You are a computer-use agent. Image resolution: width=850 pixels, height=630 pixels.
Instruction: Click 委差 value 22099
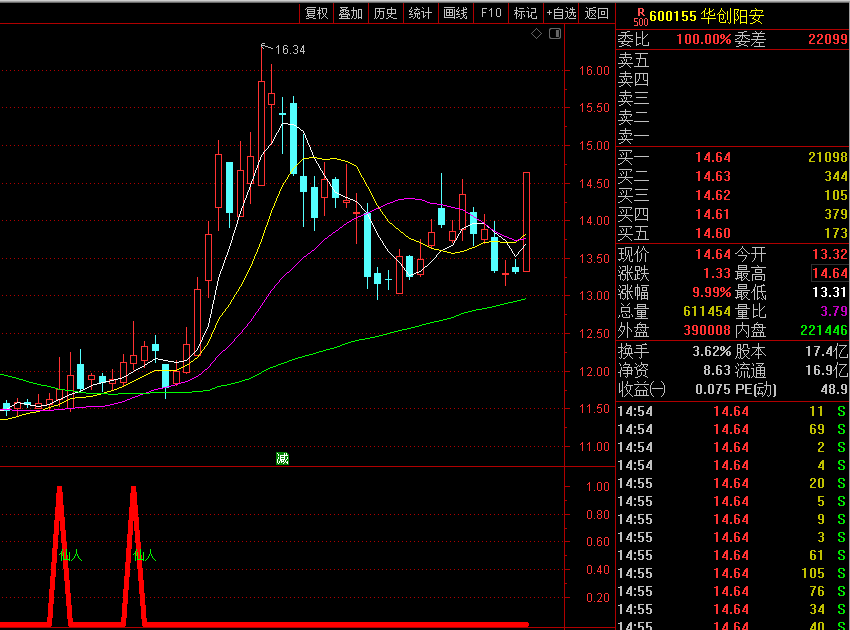(827, 39)
